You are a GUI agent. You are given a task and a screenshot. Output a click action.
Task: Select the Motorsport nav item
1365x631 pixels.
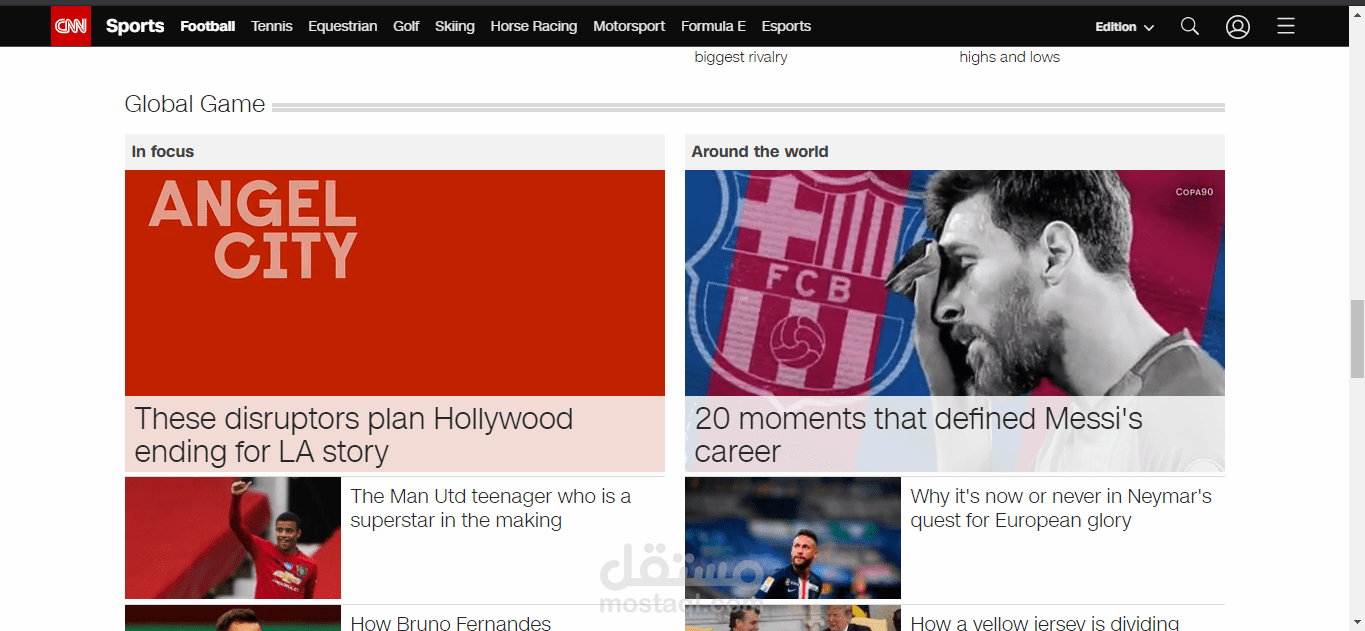tap(629, 26)
